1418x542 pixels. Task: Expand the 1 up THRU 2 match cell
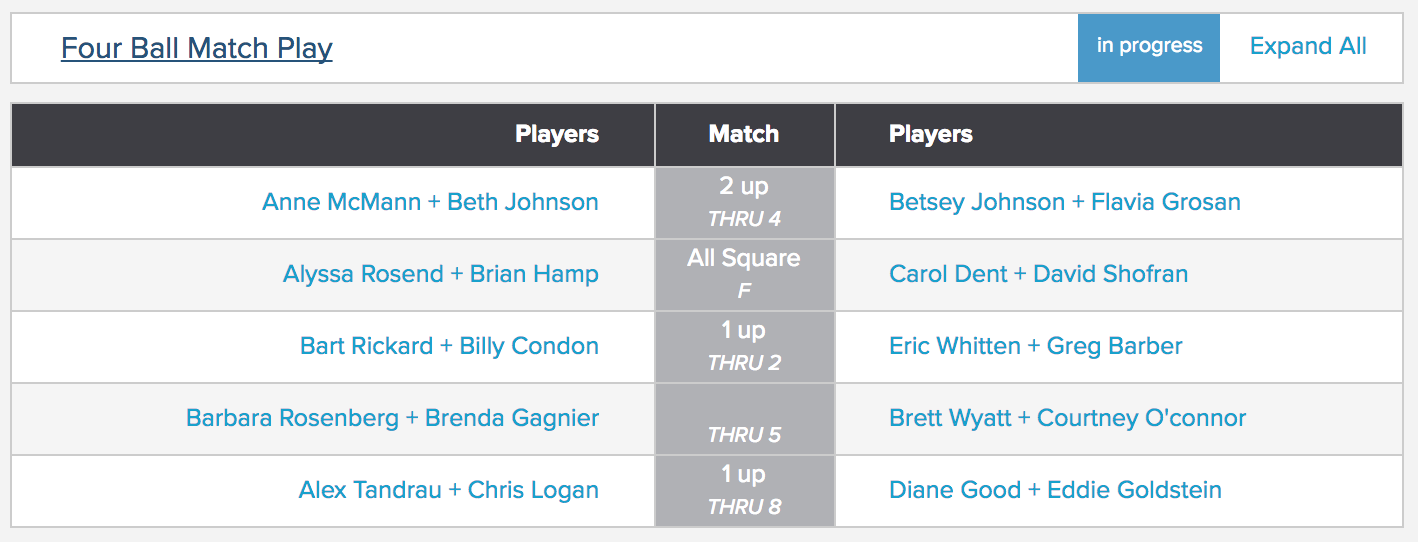point(745,347)
